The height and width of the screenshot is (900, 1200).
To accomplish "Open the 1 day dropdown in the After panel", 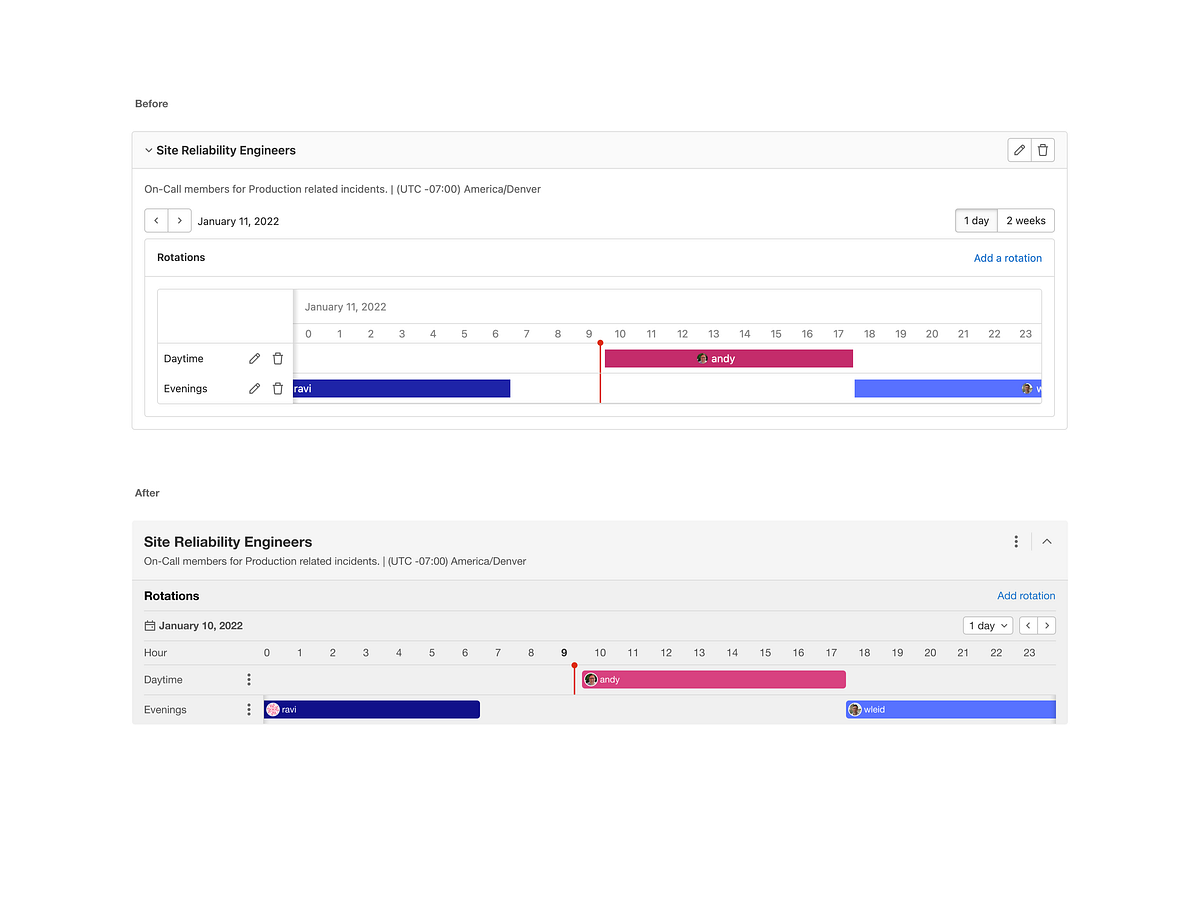I will (987, 625).
